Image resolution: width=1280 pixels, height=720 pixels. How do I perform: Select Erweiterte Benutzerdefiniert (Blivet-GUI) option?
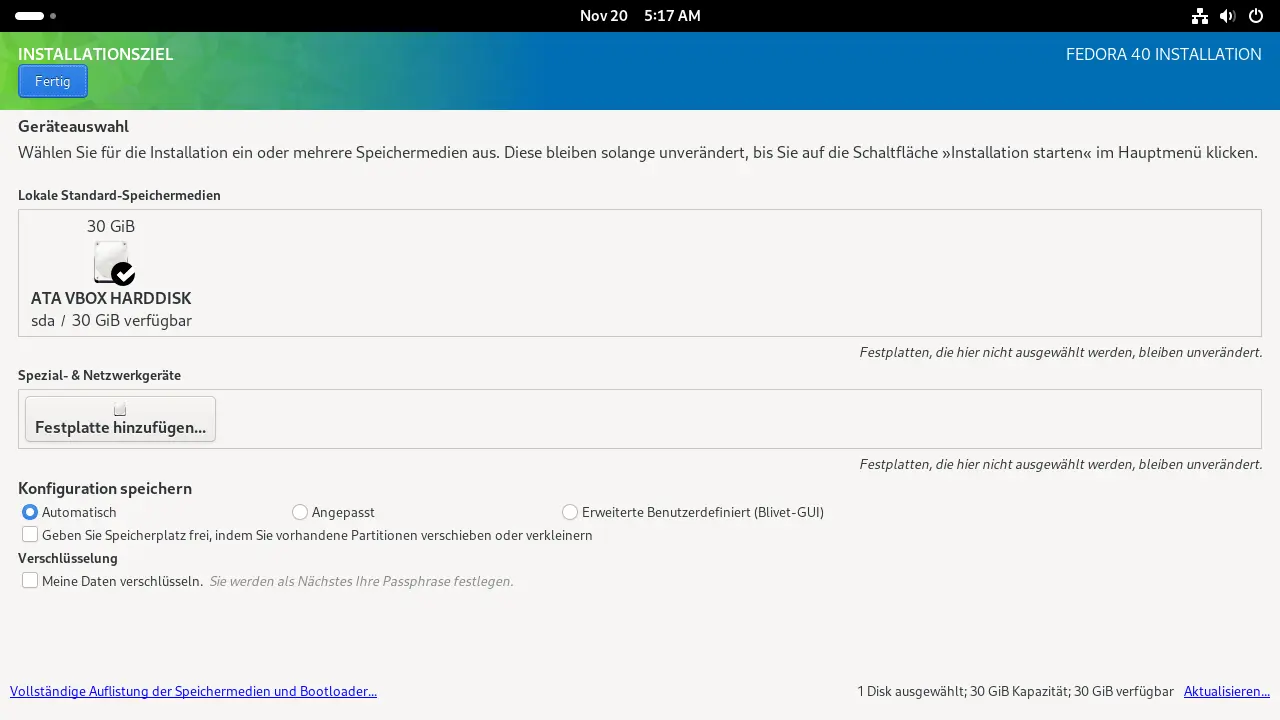coord(570,512)
